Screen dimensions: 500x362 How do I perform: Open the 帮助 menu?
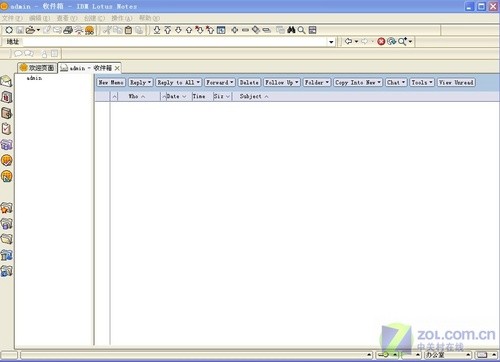coord(149,18)
